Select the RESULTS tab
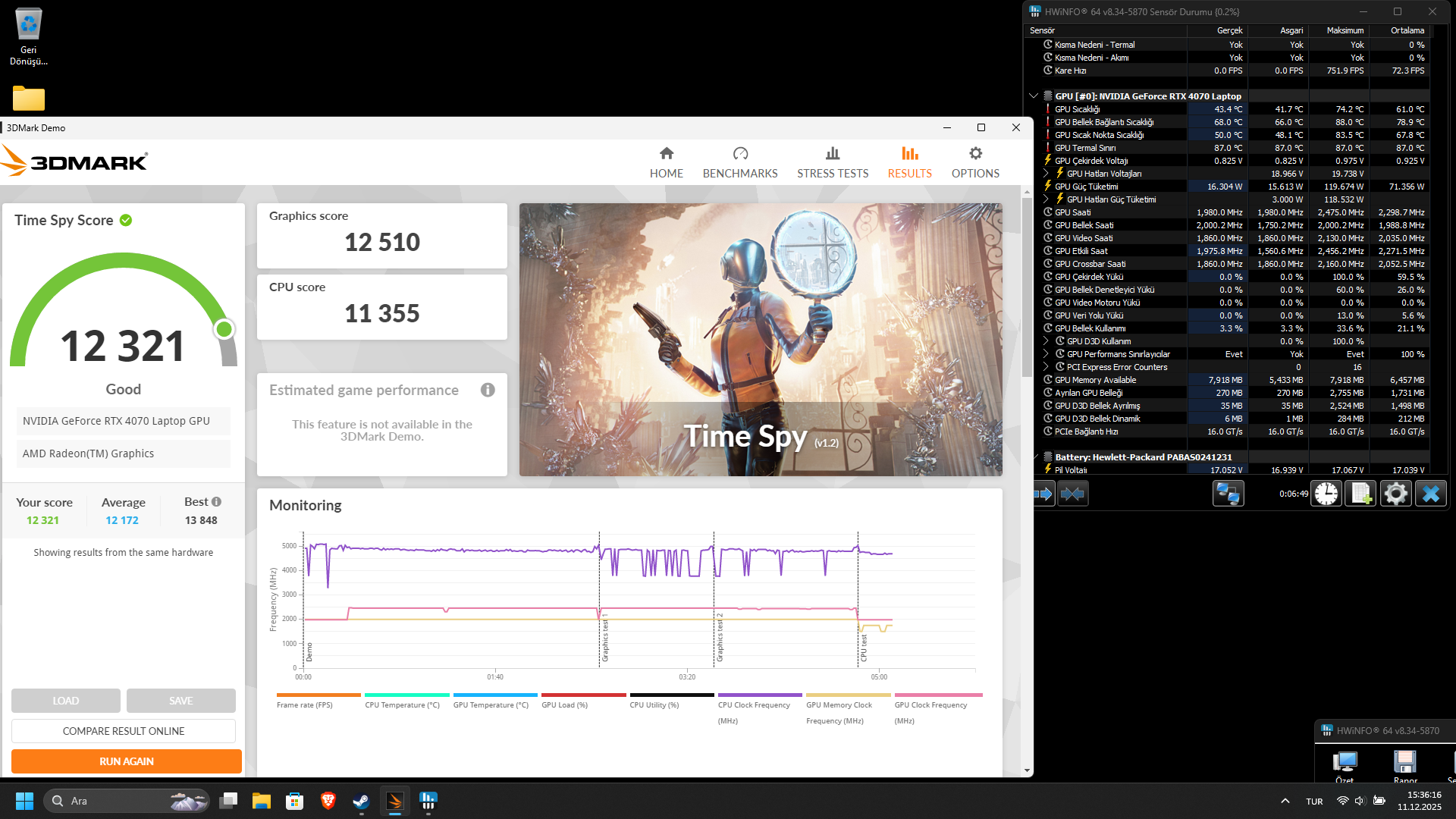 910,162
